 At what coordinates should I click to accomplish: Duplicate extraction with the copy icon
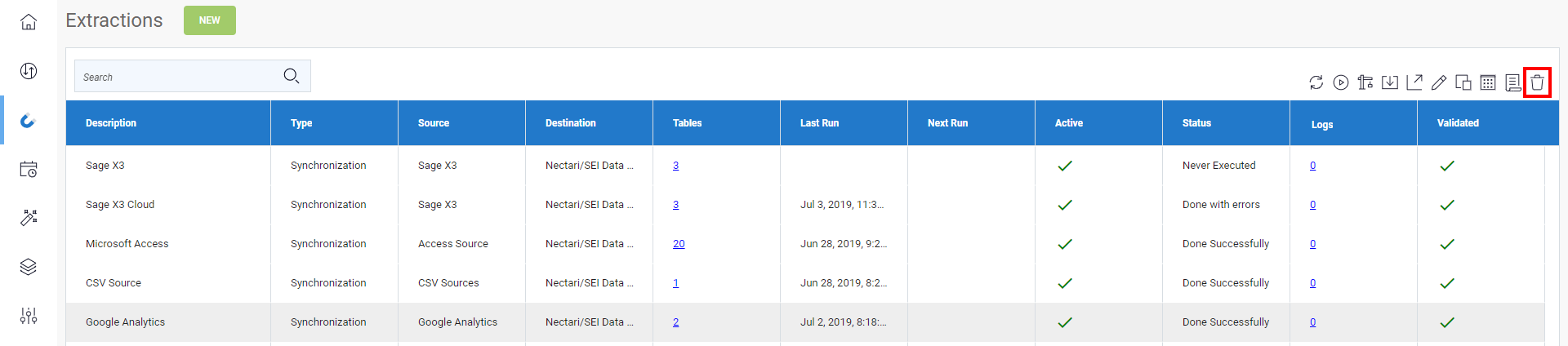pyautogui.click(x=1463, y=82)
